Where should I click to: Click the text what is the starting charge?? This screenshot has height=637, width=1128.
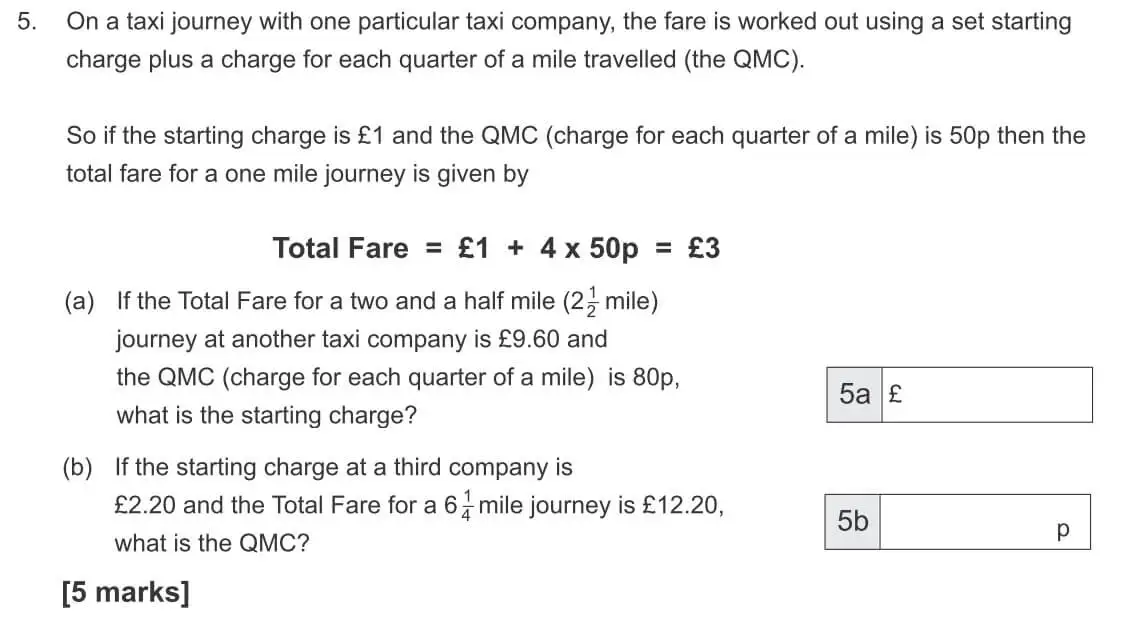[267, 416]
